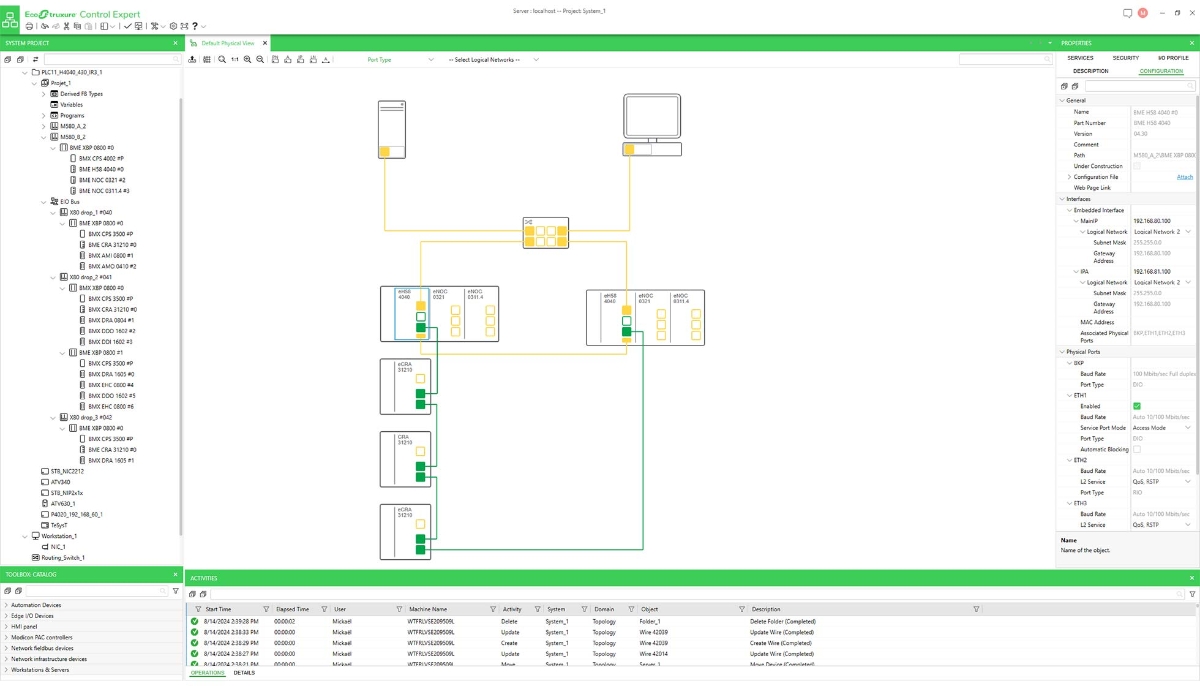Click the Attach link for Configuration File
1200x686 pixels.
coord(1184,177)
